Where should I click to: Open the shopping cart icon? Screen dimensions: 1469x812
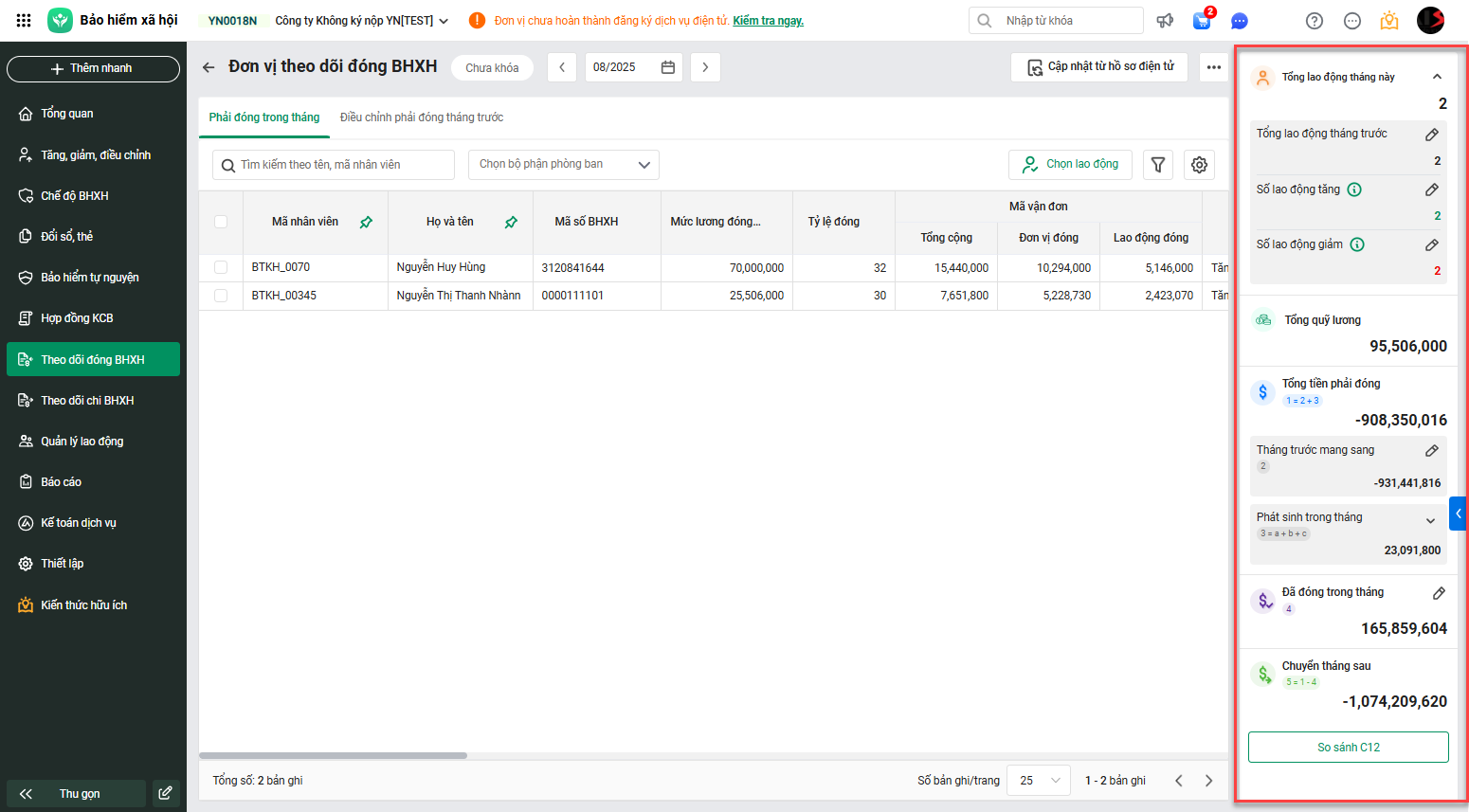pos(1202,21)
